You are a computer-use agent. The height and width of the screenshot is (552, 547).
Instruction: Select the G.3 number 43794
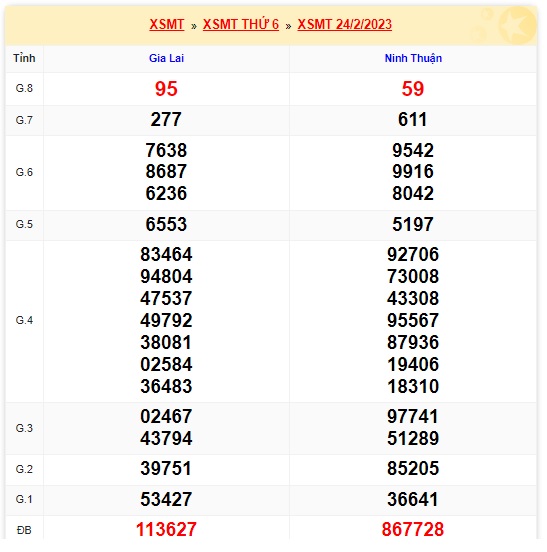(x=166, y=438)
